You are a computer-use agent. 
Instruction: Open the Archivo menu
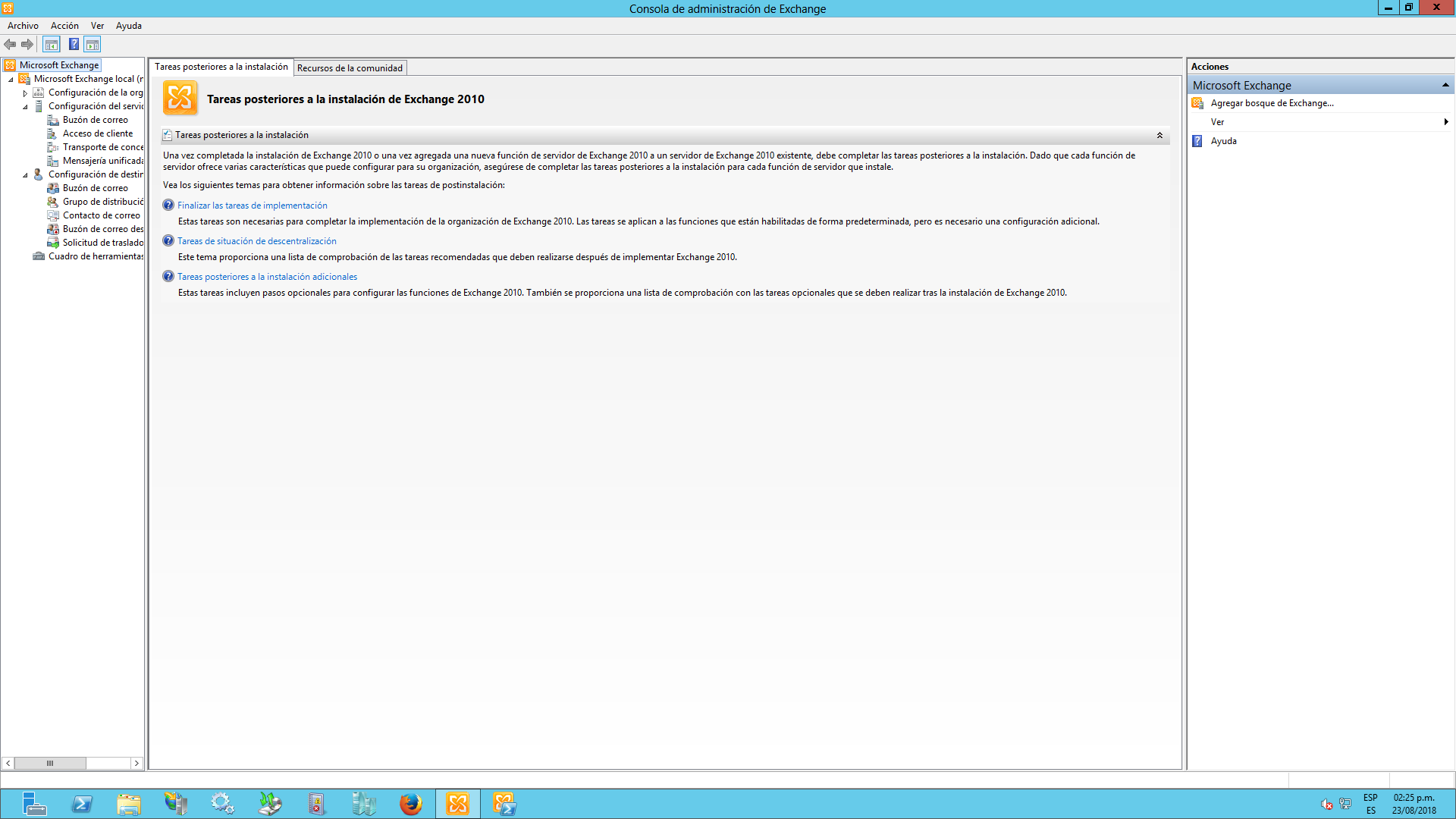pyautogui.click(x=23, y=26)
